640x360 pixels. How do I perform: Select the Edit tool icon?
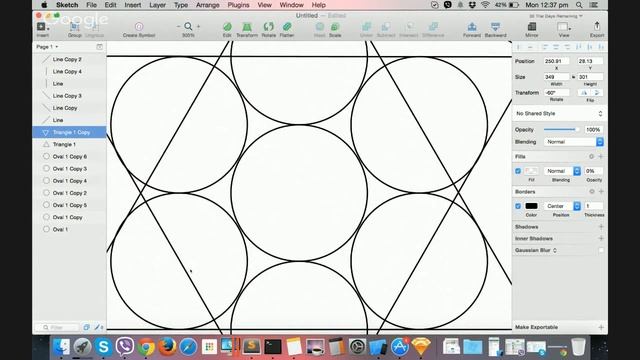(x=227, y=27)
